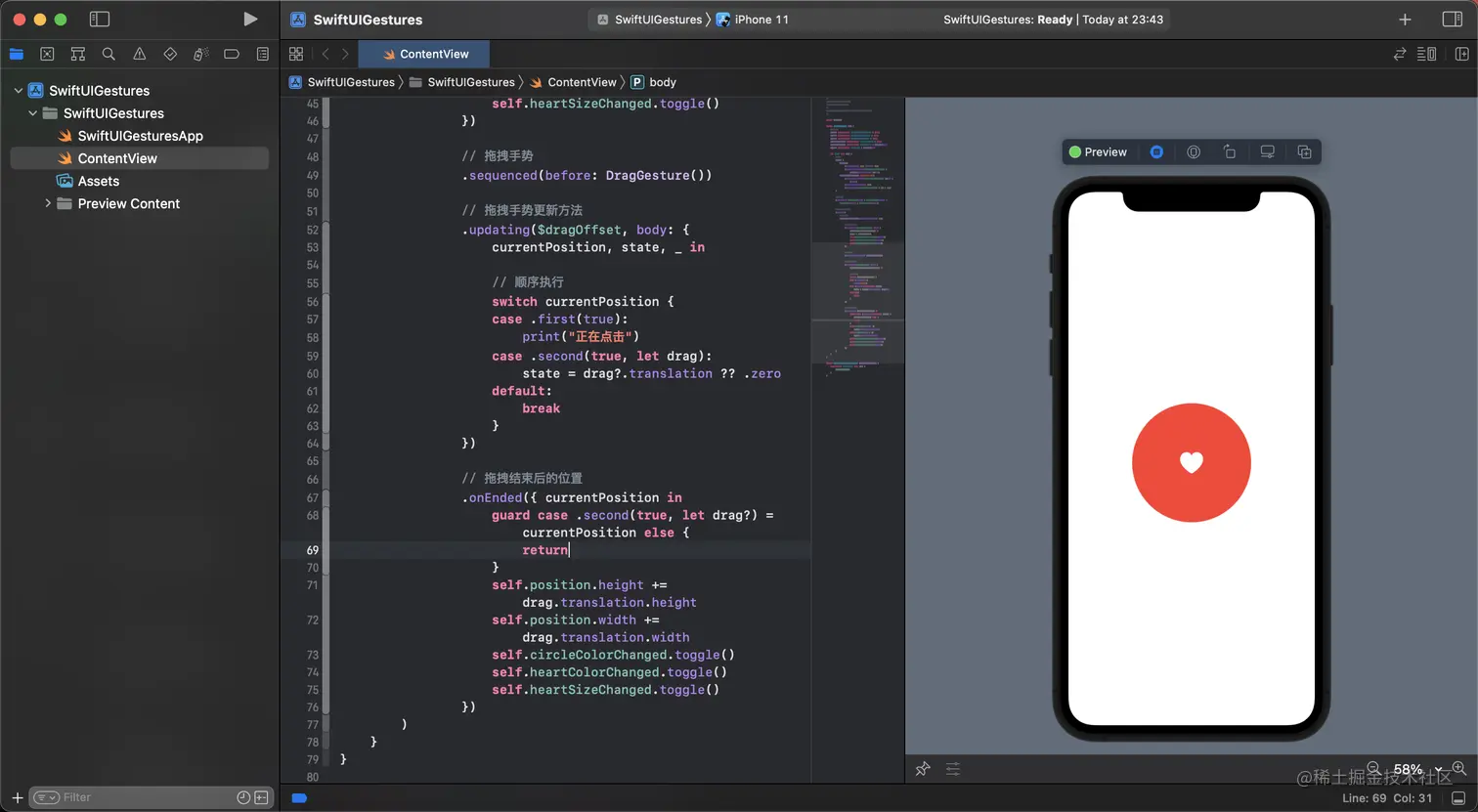Preview on a connected device
This screenshot has height=812, width=1478.
(x=1194, y=152)
